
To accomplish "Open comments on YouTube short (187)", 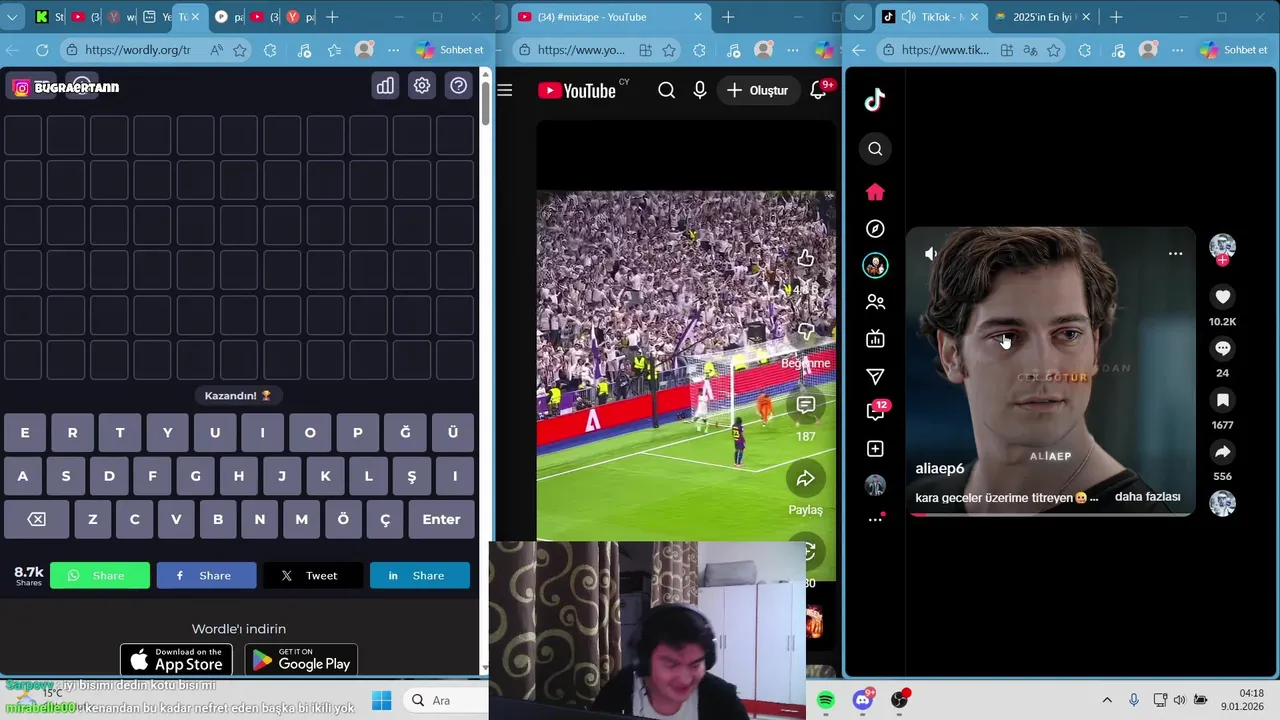I will click(x=805, y=405).
